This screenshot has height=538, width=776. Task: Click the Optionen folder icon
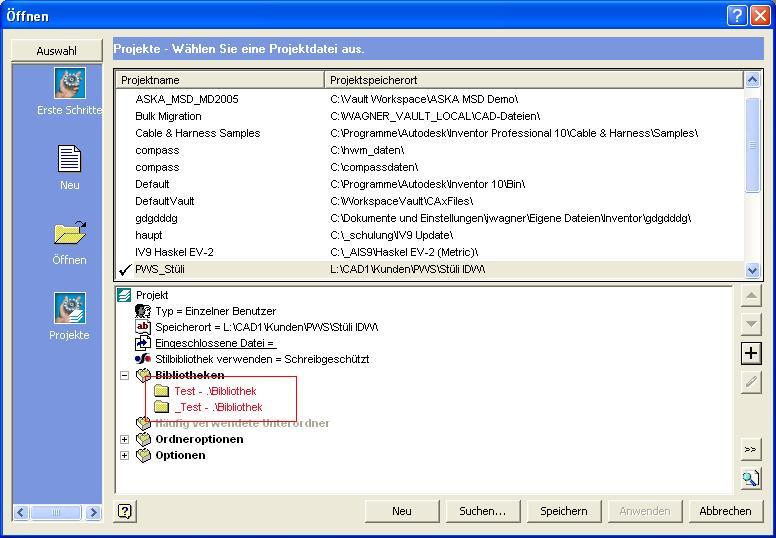point(144,455)
